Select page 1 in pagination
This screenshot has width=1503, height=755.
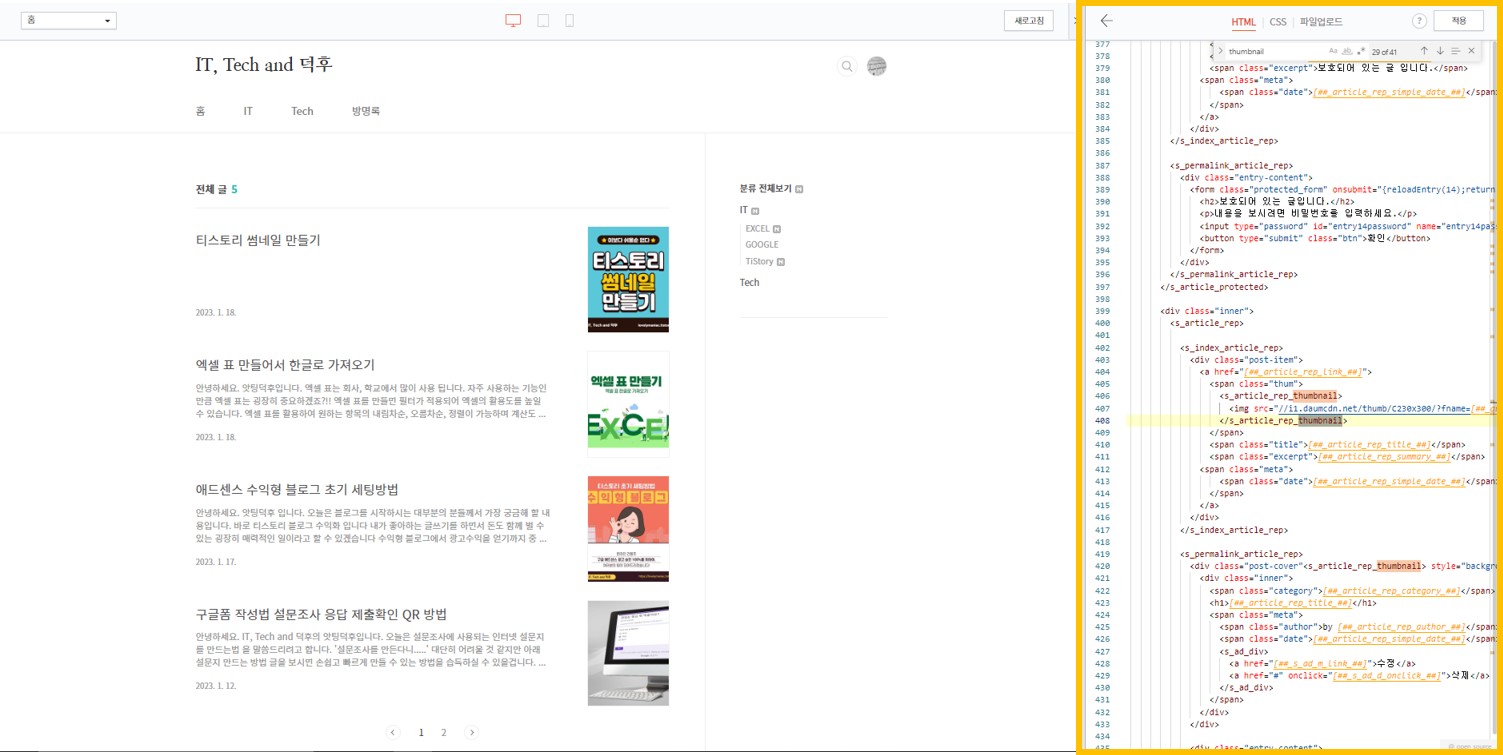[x=421, y=732]
